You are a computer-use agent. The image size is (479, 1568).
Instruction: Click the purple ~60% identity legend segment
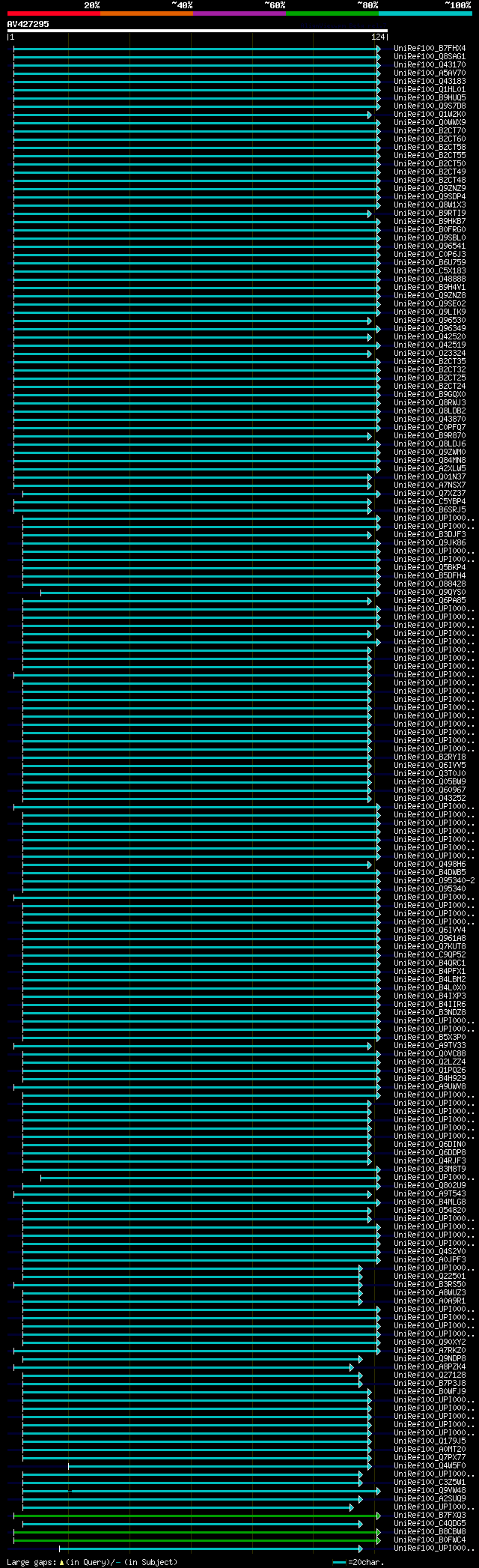pyautogui.click(x=239, y=13)
